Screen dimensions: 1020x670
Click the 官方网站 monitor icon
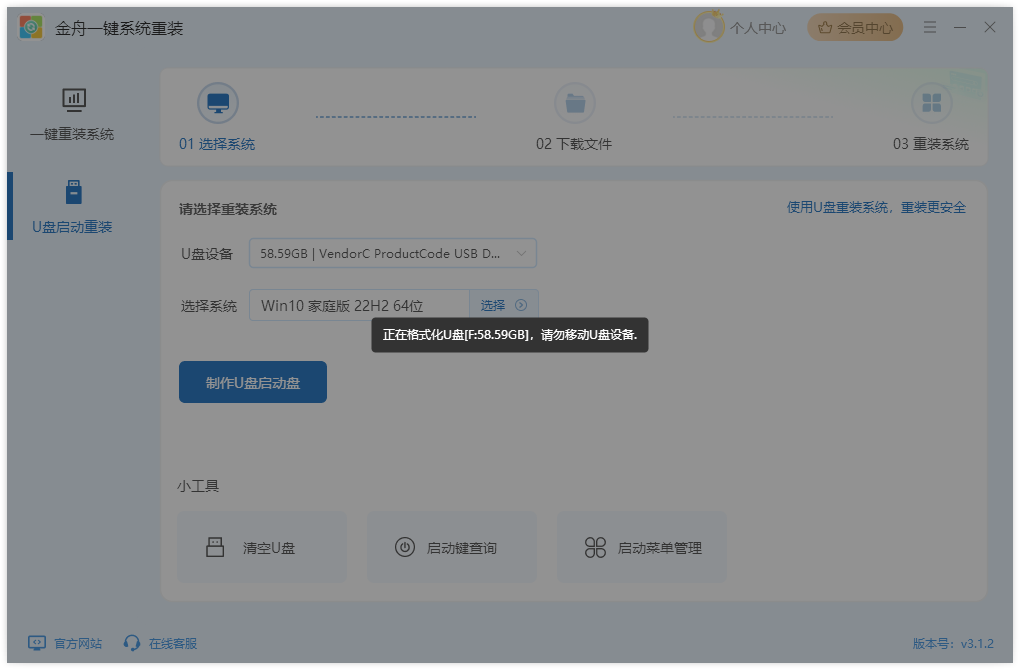(x=37, y=643)
